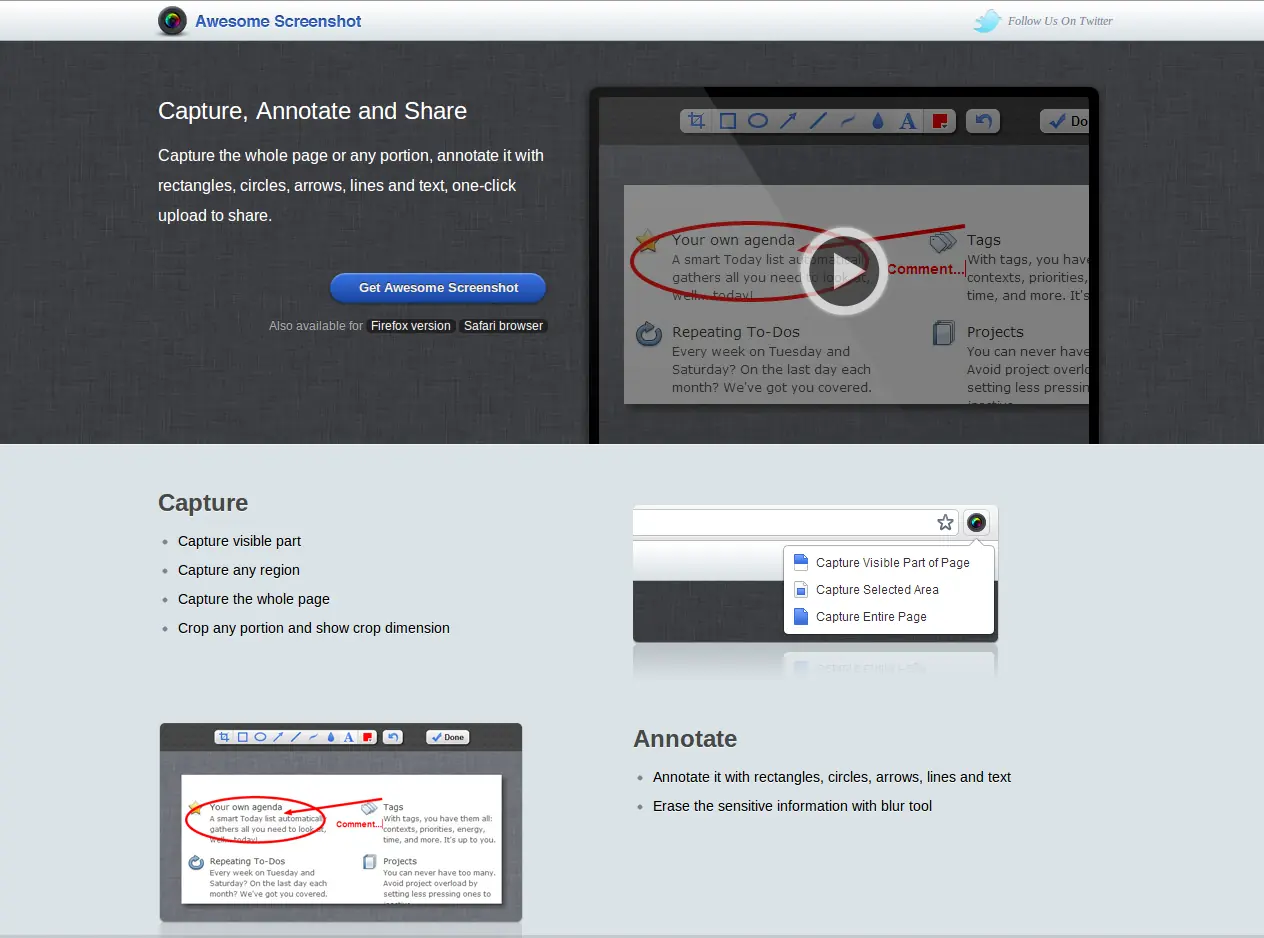Click the address bar field in Capture image
Screen dimensions: 1264x938
click(x=796, y=522)
